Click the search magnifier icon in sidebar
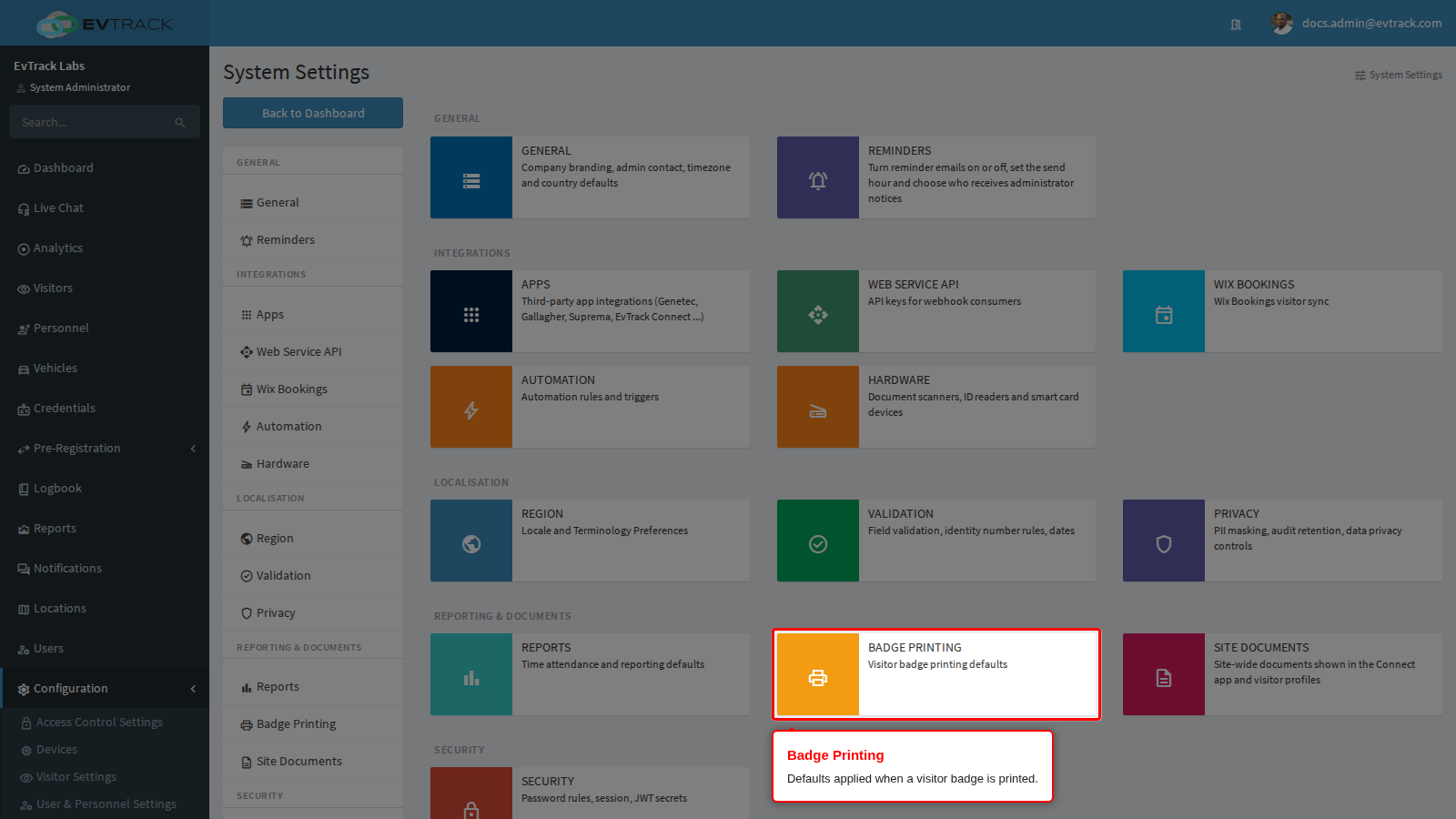Image resolution: width=1456 pixels, height=819 pixels. coord(180,122)
